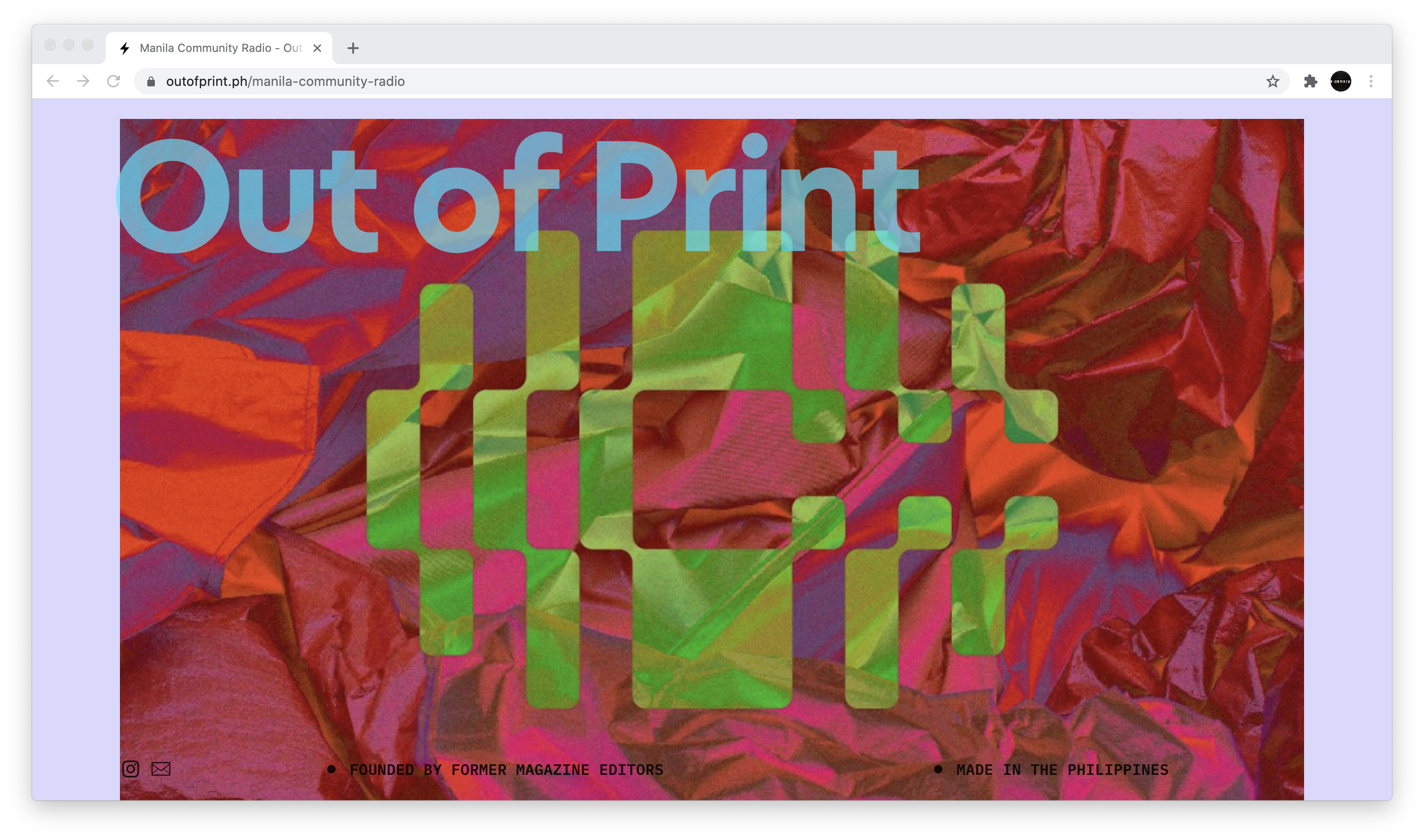Screen dimensions: 1424x840
Task: Click the green pixel logo graphic
Action: 712,470
